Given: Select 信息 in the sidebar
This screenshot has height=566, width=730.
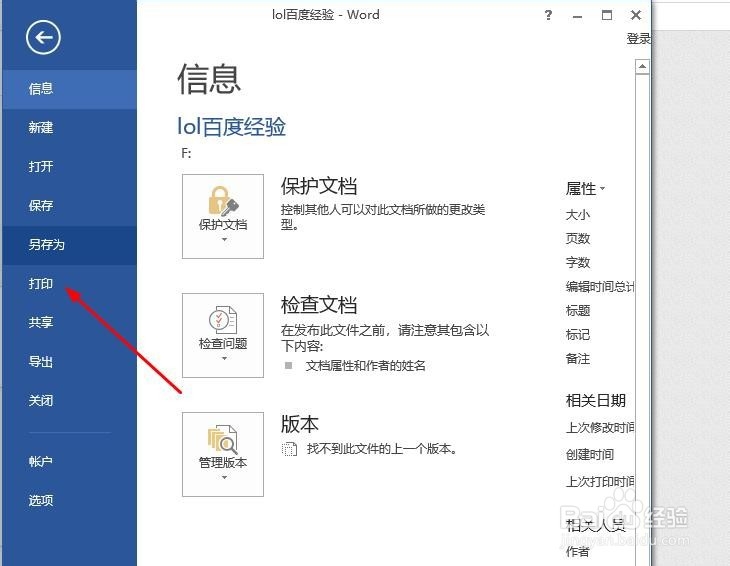Looking at the screenshot, I should pyautogui.click(x=69, y=89).
